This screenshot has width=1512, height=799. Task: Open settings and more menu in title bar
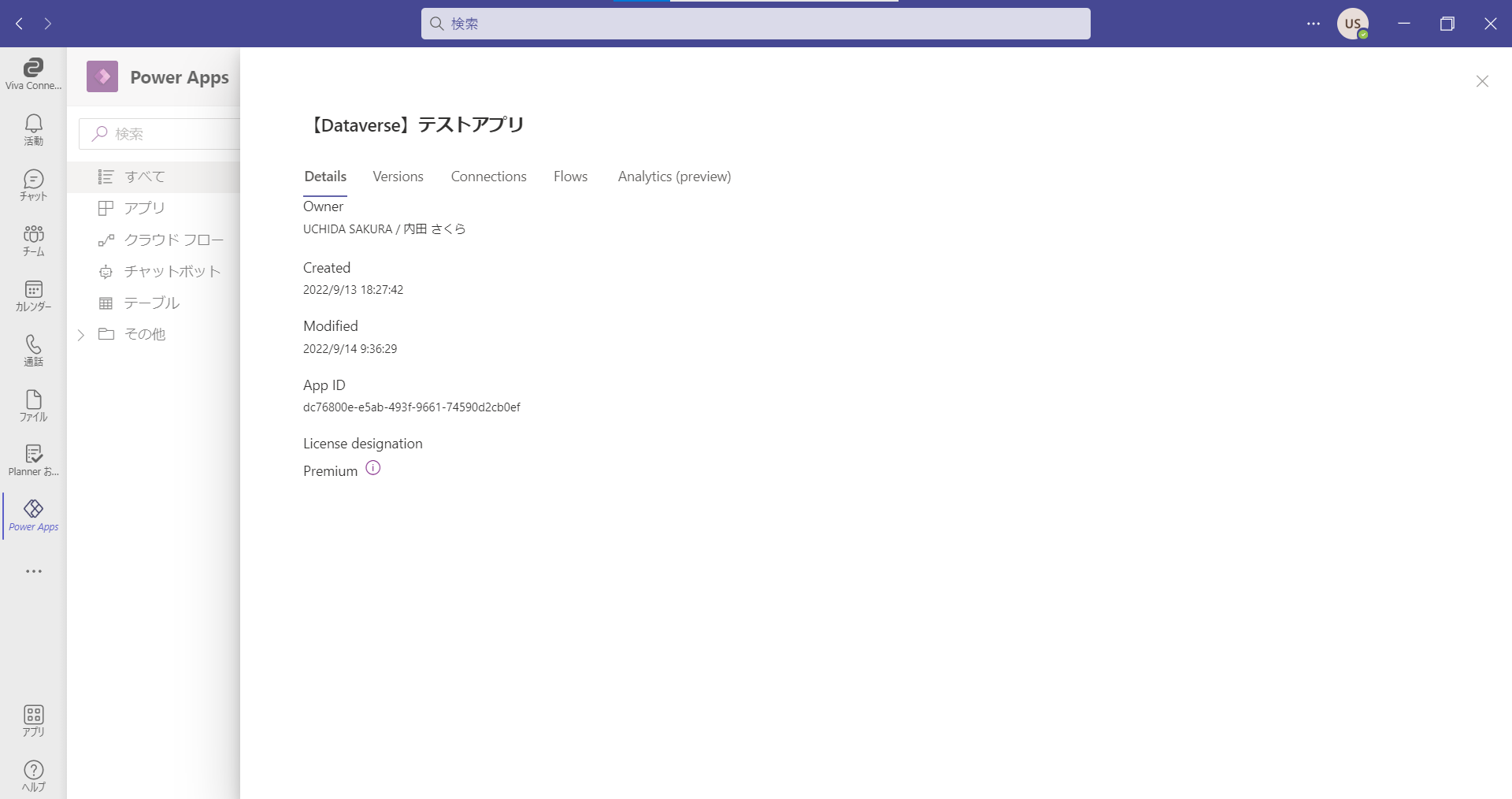pos(1313,24)
